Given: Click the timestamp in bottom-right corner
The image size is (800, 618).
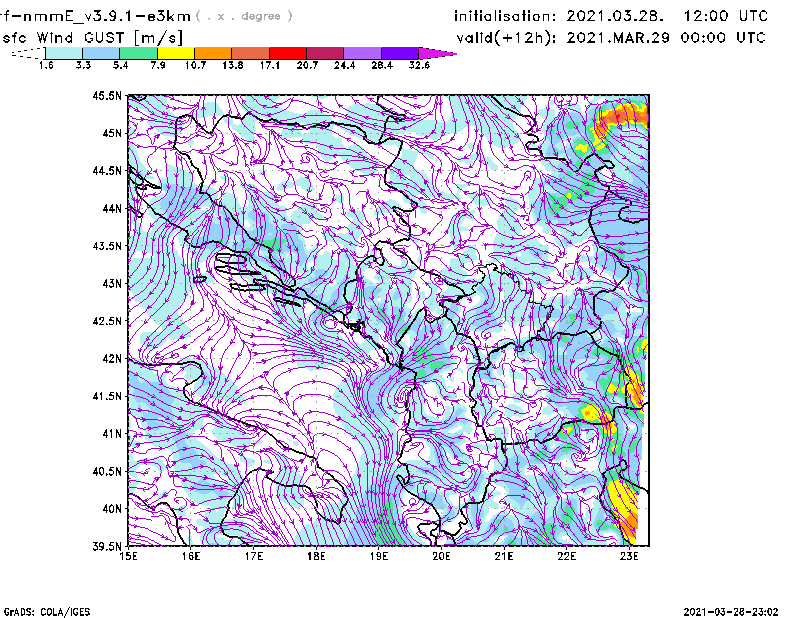Looking at the screenshot, I should pos(731,610).
